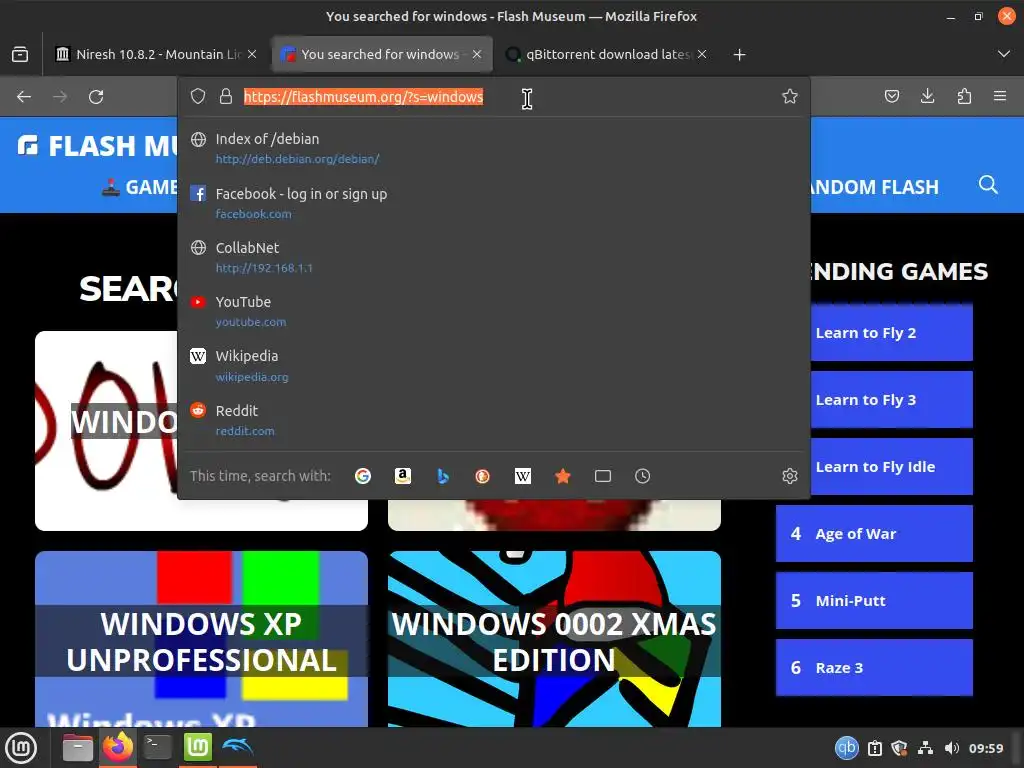Click the padlock site information icon

tap(226, 97)
